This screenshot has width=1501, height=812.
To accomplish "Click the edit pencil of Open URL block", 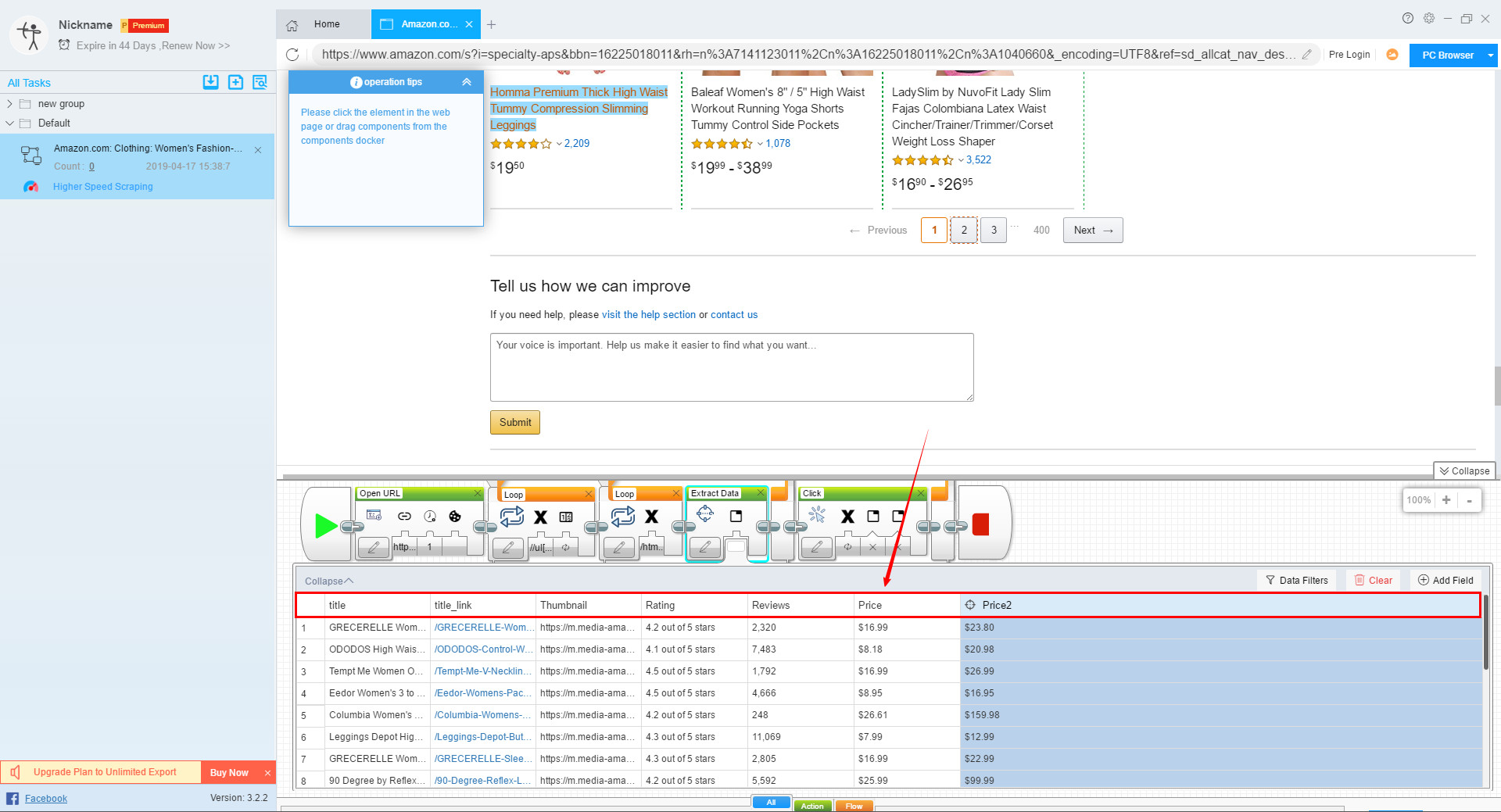I will tap(374, 547).
